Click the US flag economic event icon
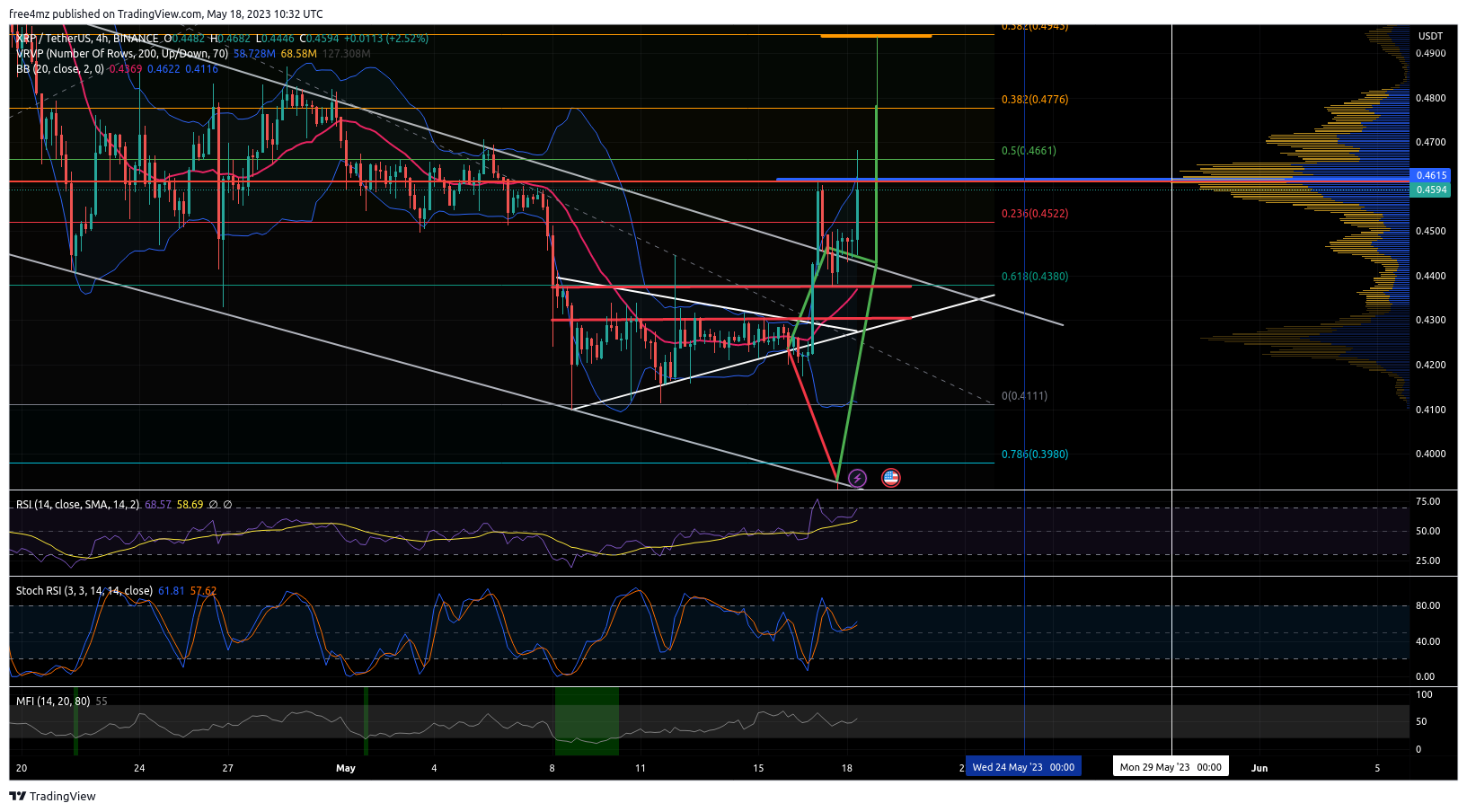The image size is (1467, 812). [890, 478]
